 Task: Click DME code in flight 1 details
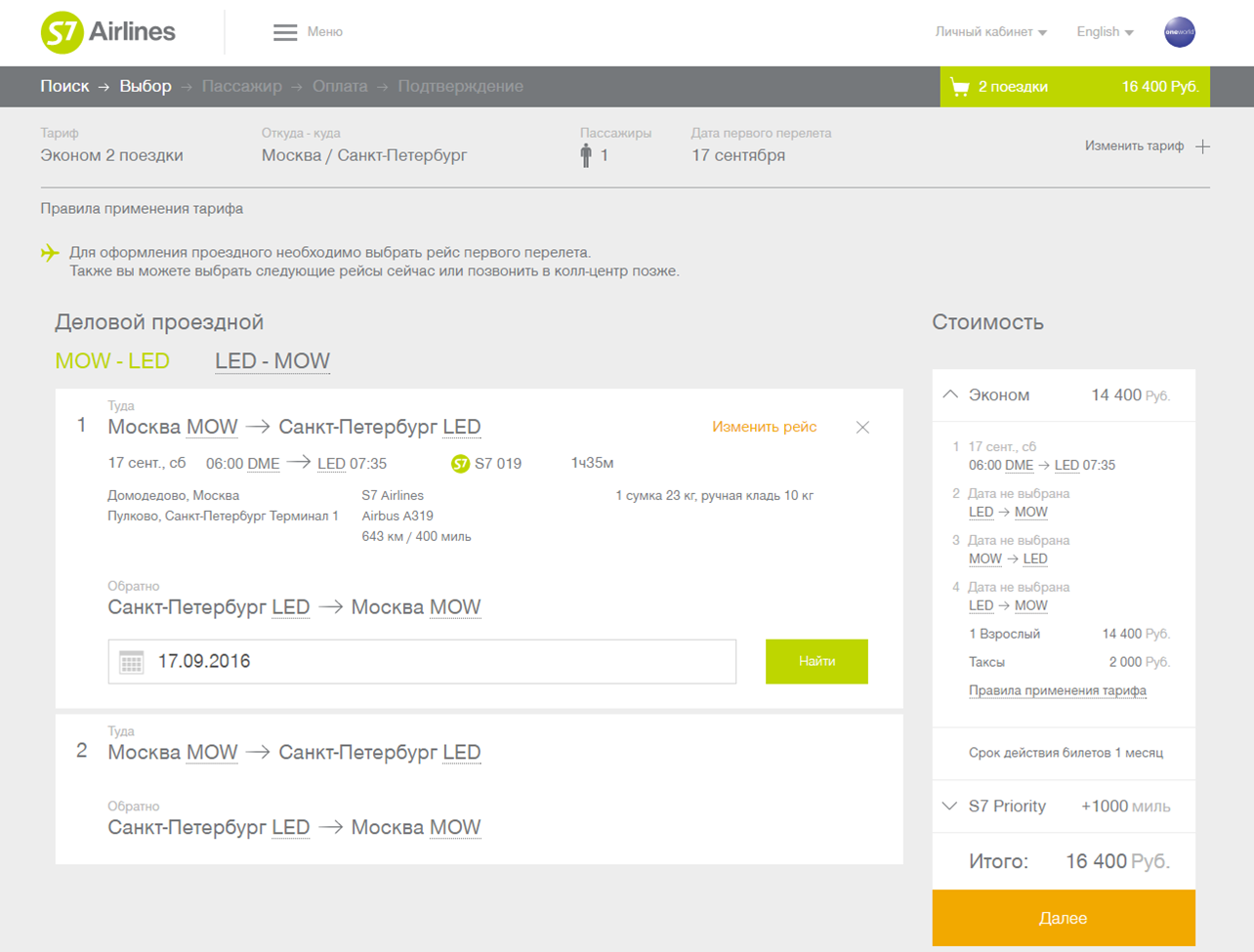coord(264,464)
